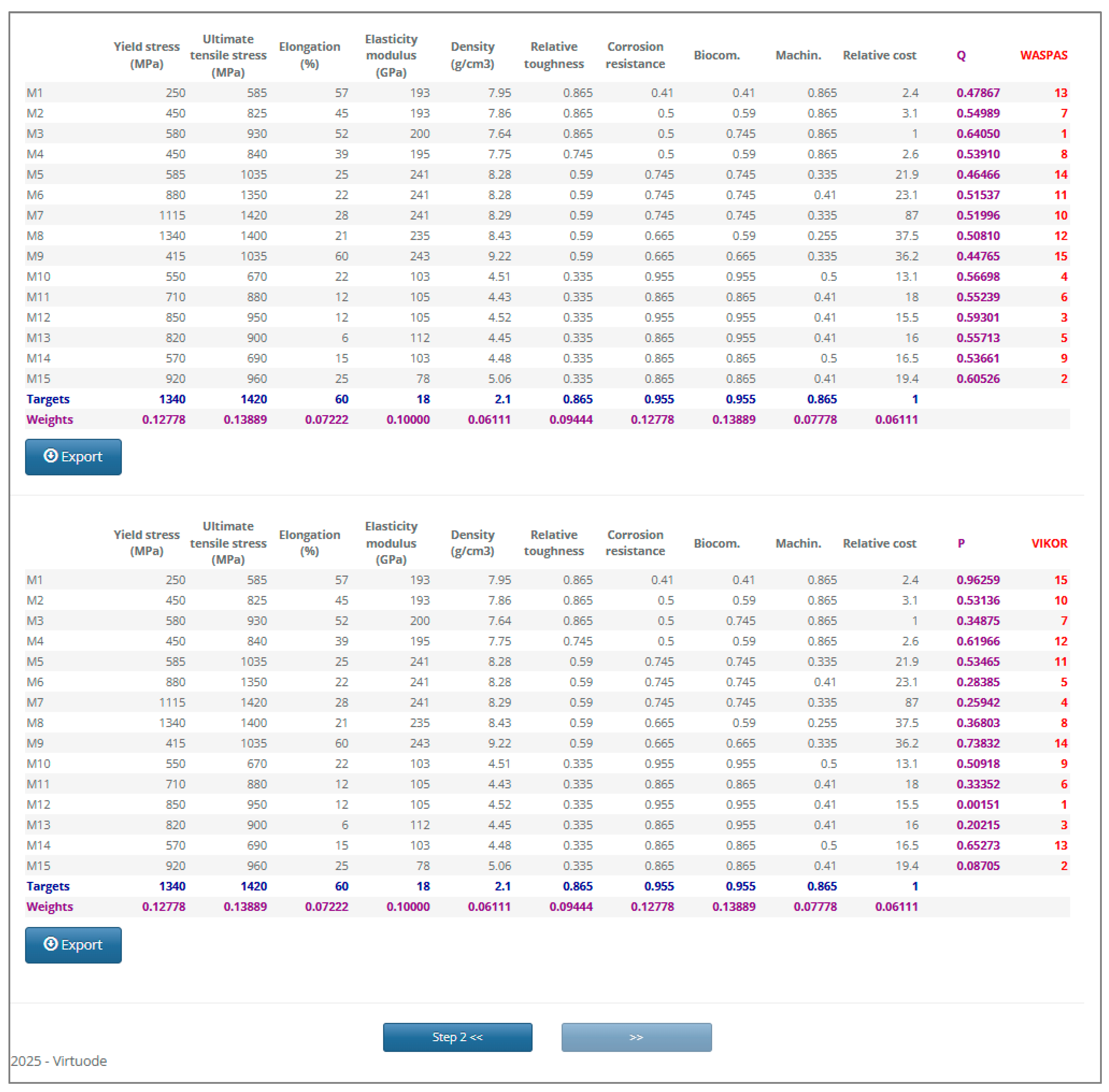Click P value 0.96259 for M1
Viewport: 1109px width, 1092px height.
point(978,580)
